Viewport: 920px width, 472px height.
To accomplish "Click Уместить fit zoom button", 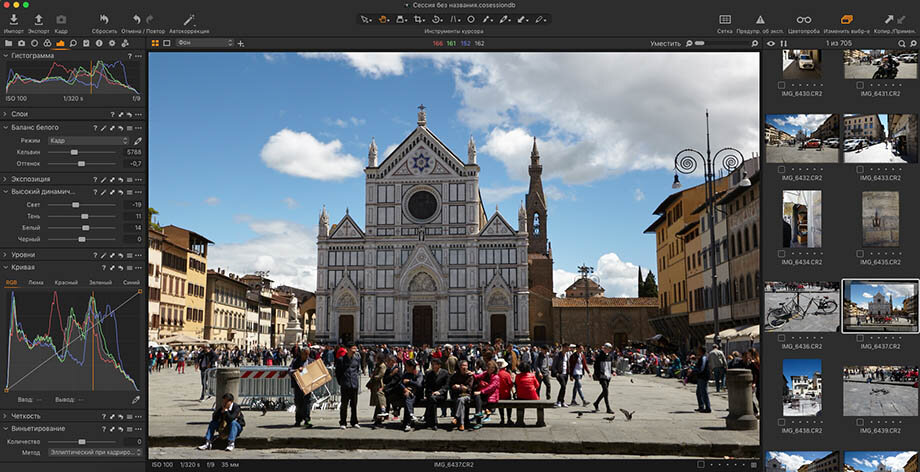I will (x=665, y=43).
